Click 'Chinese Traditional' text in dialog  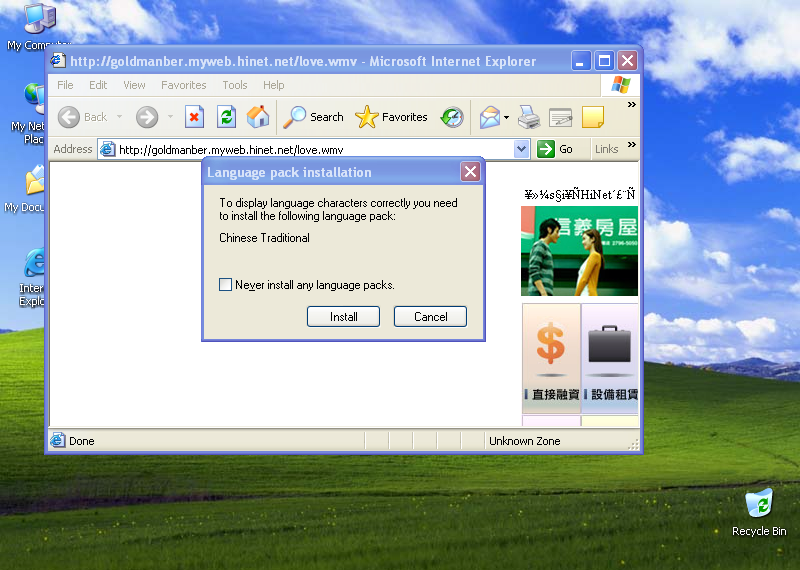264,238
